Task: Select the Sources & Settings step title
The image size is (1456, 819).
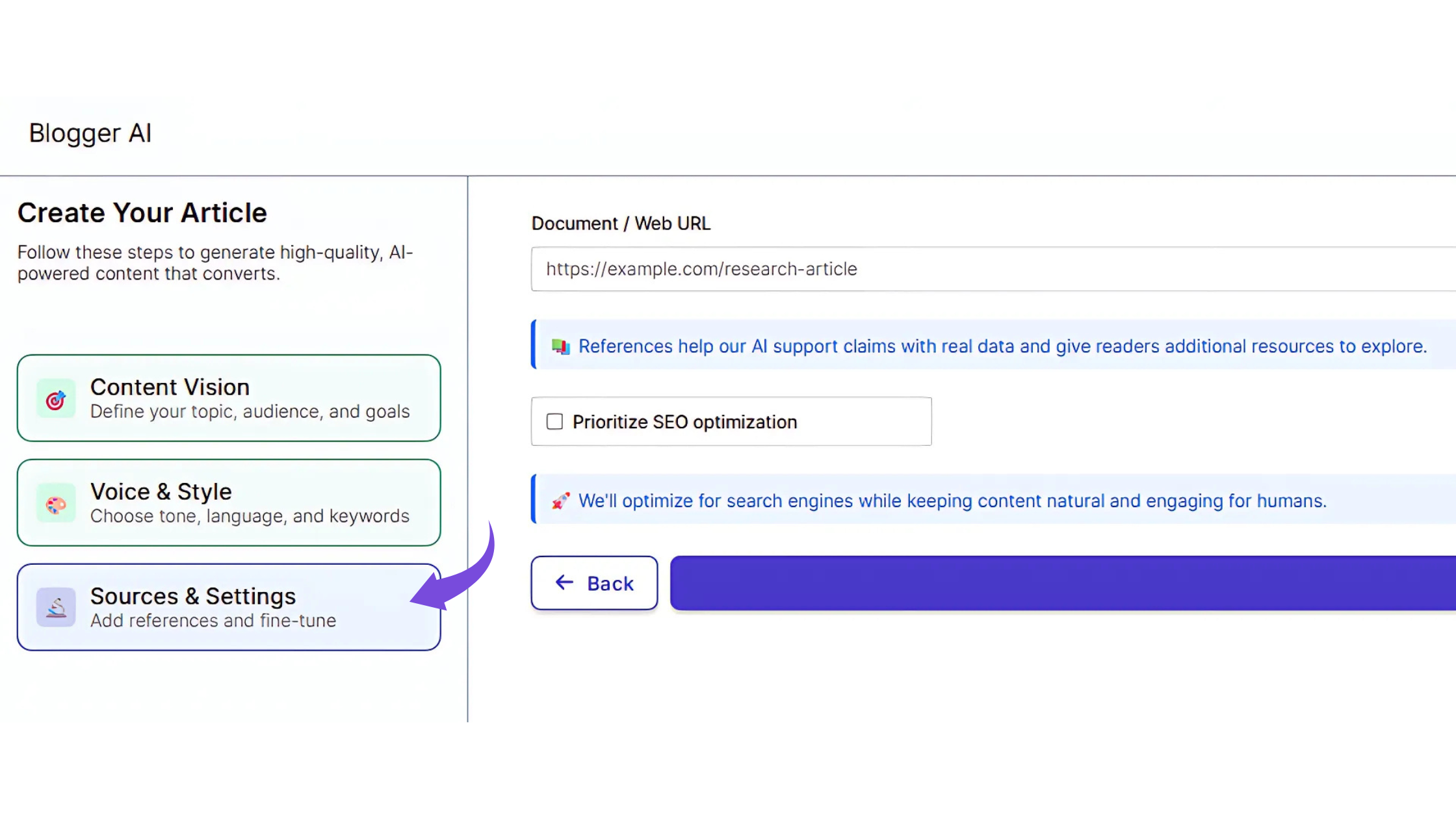Action: point(193,596)
